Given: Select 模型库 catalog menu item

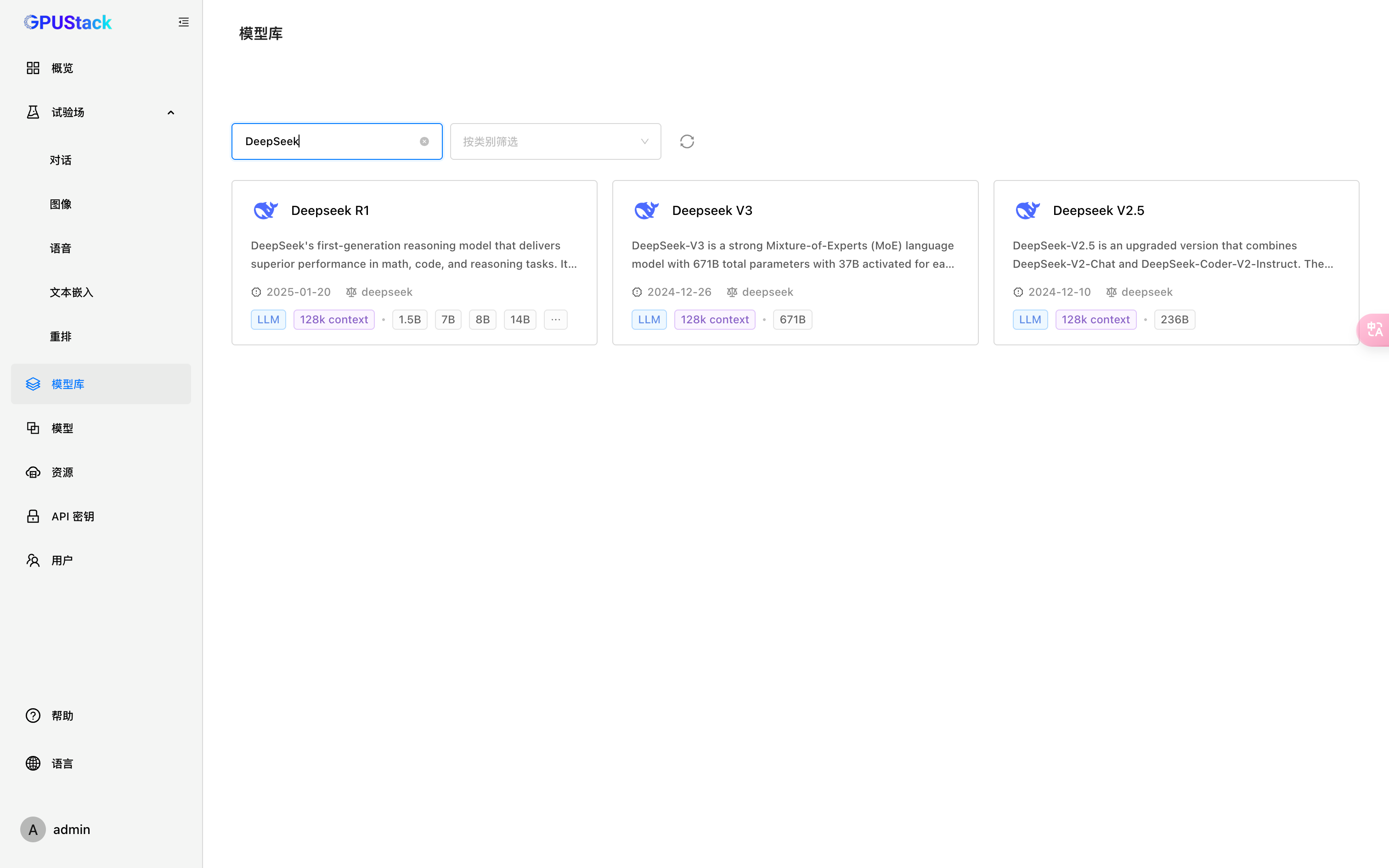Looking at the screenshot, I should pyautogui.click(x=101, y=384).
